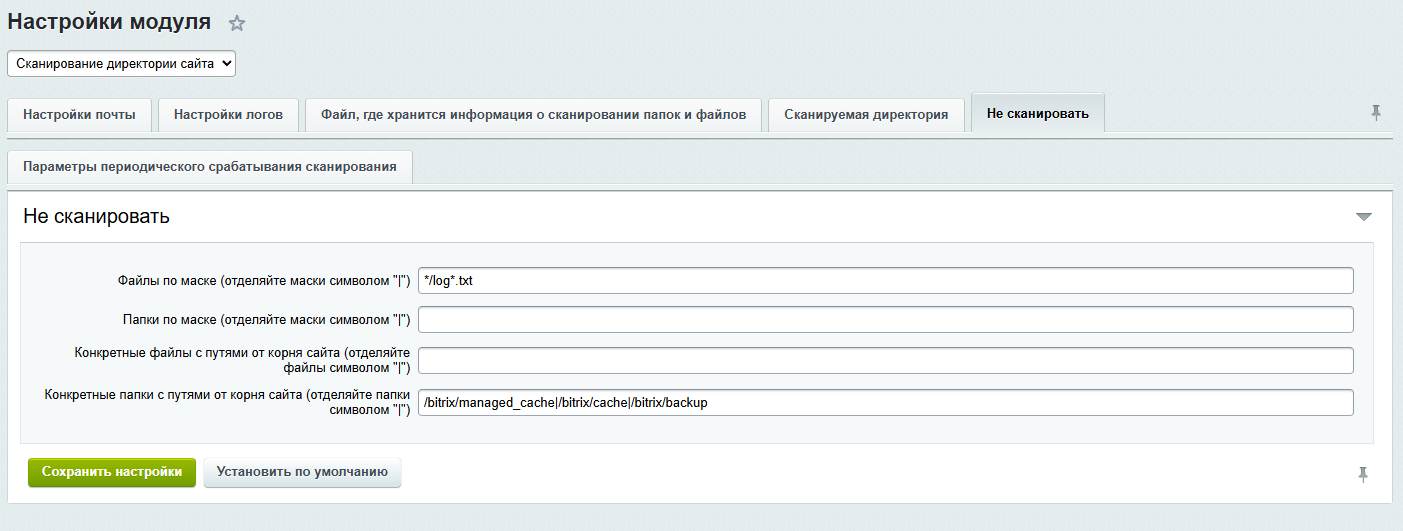Screen dimensions: 1403x531
Task: Click the 'Установить по умолчанию' button
Action: coord(302,473)
